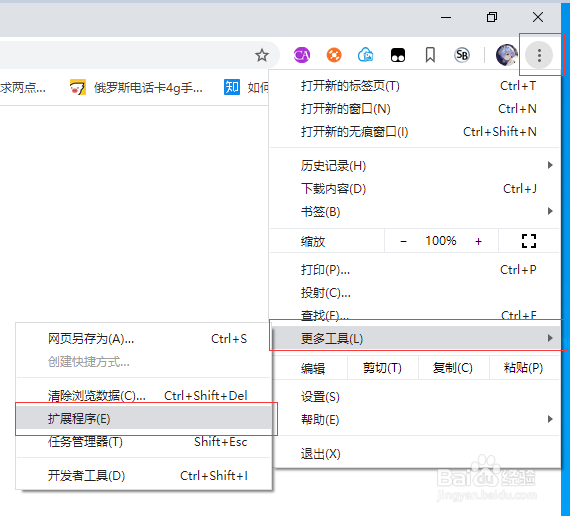Viewport: 570px width, 516px height.
Task: Open the blue cloud image extension
Action: click(365, 55)
